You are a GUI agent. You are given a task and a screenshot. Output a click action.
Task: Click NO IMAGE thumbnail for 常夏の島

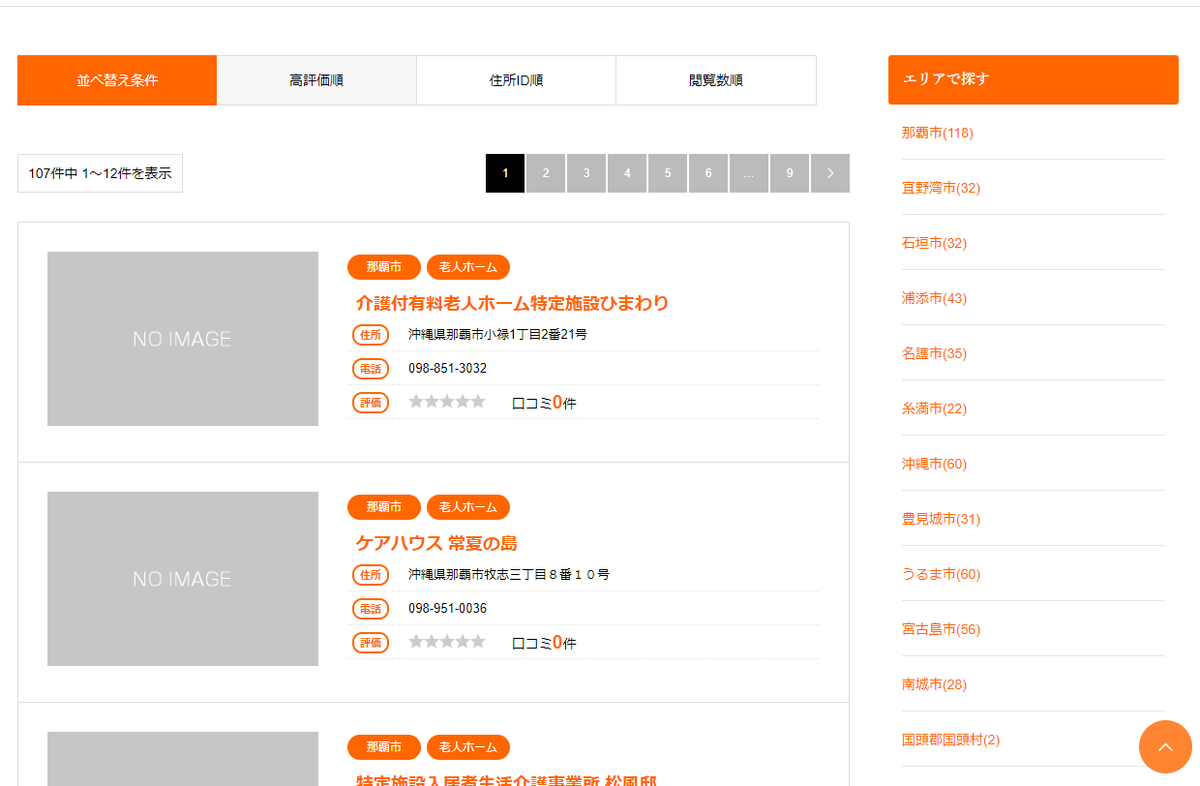182,579
